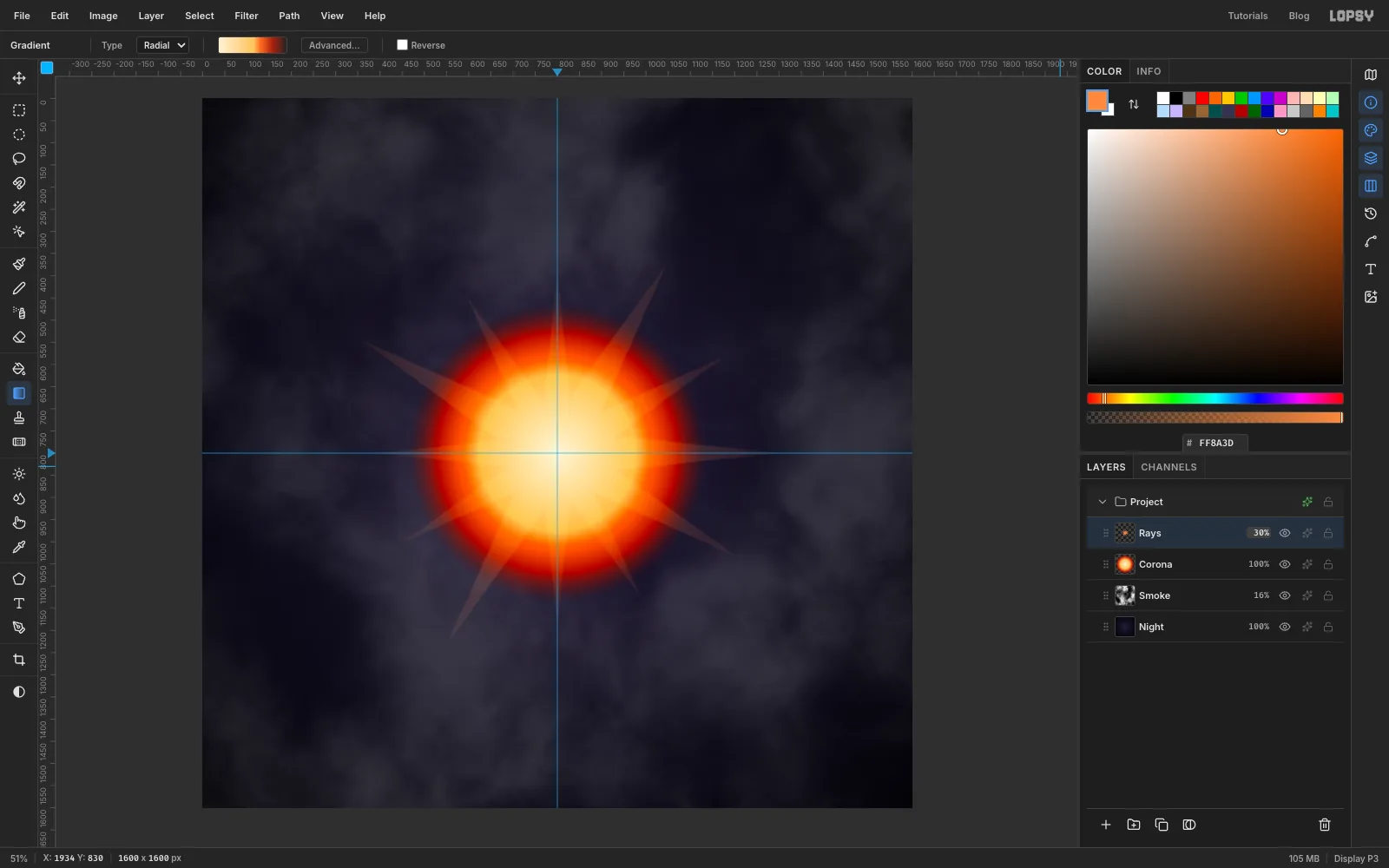The width and height of the screenshot is (1389, 868).
Task: Lock the Rays layer
Action: click(x=1328, y=533)
